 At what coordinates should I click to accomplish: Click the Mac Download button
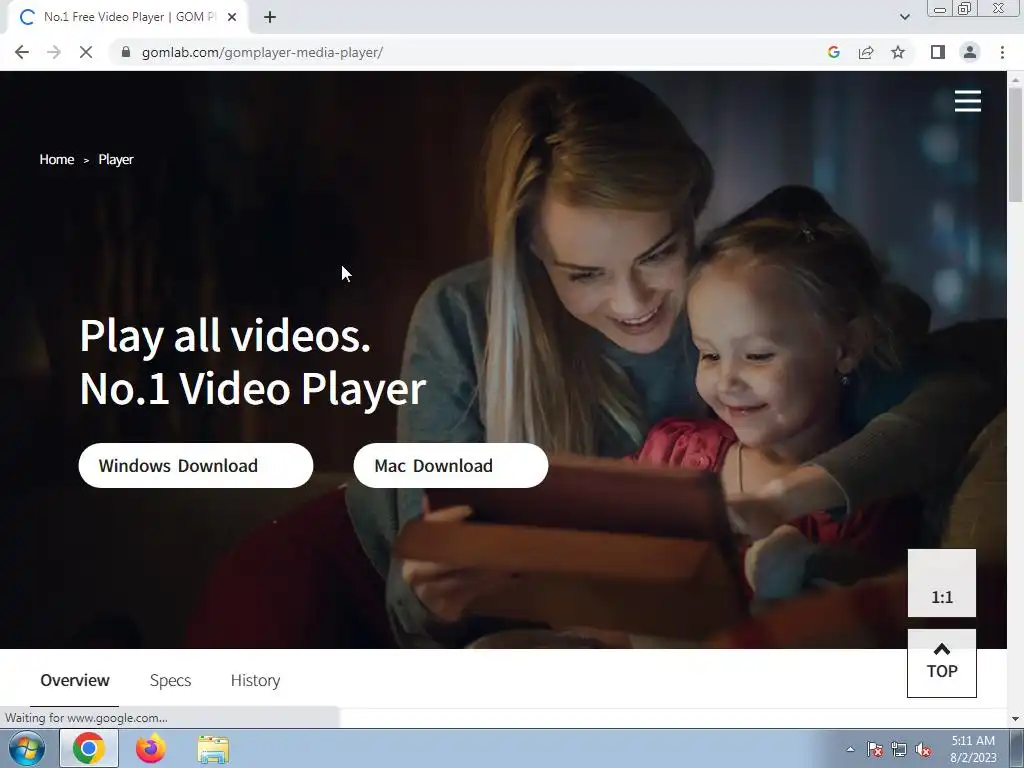(x=451, y=466)
